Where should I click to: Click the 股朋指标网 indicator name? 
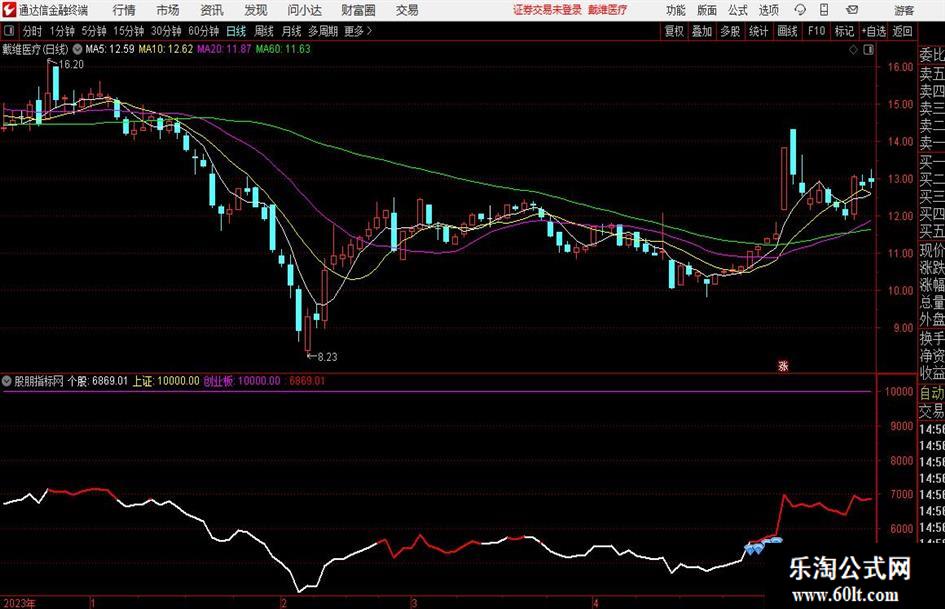(x=39, y=381)
